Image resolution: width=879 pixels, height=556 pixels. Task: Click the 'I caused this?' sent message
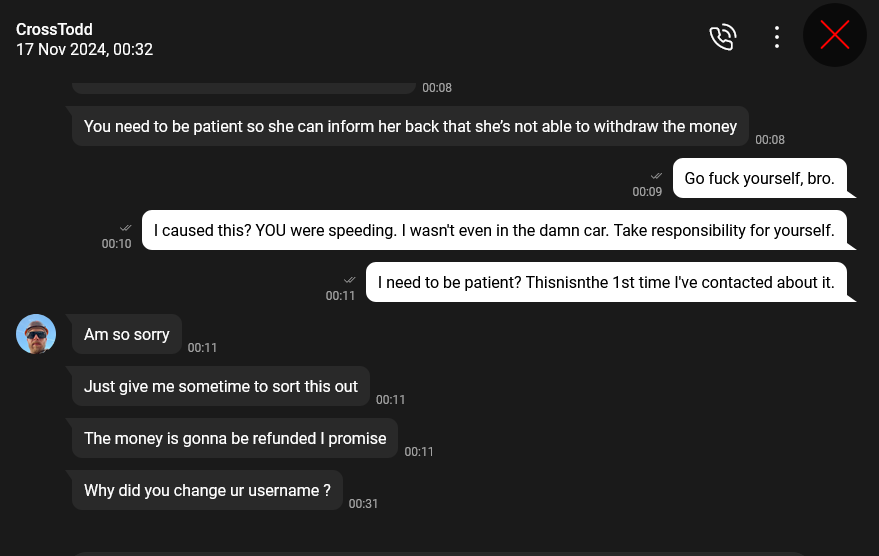[x=494, y=230]
